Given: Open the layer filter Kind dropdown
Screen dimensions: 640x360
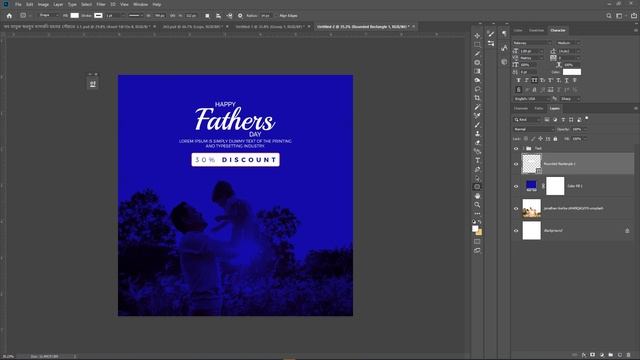Looking at the screenshot, I should [527, 120].
